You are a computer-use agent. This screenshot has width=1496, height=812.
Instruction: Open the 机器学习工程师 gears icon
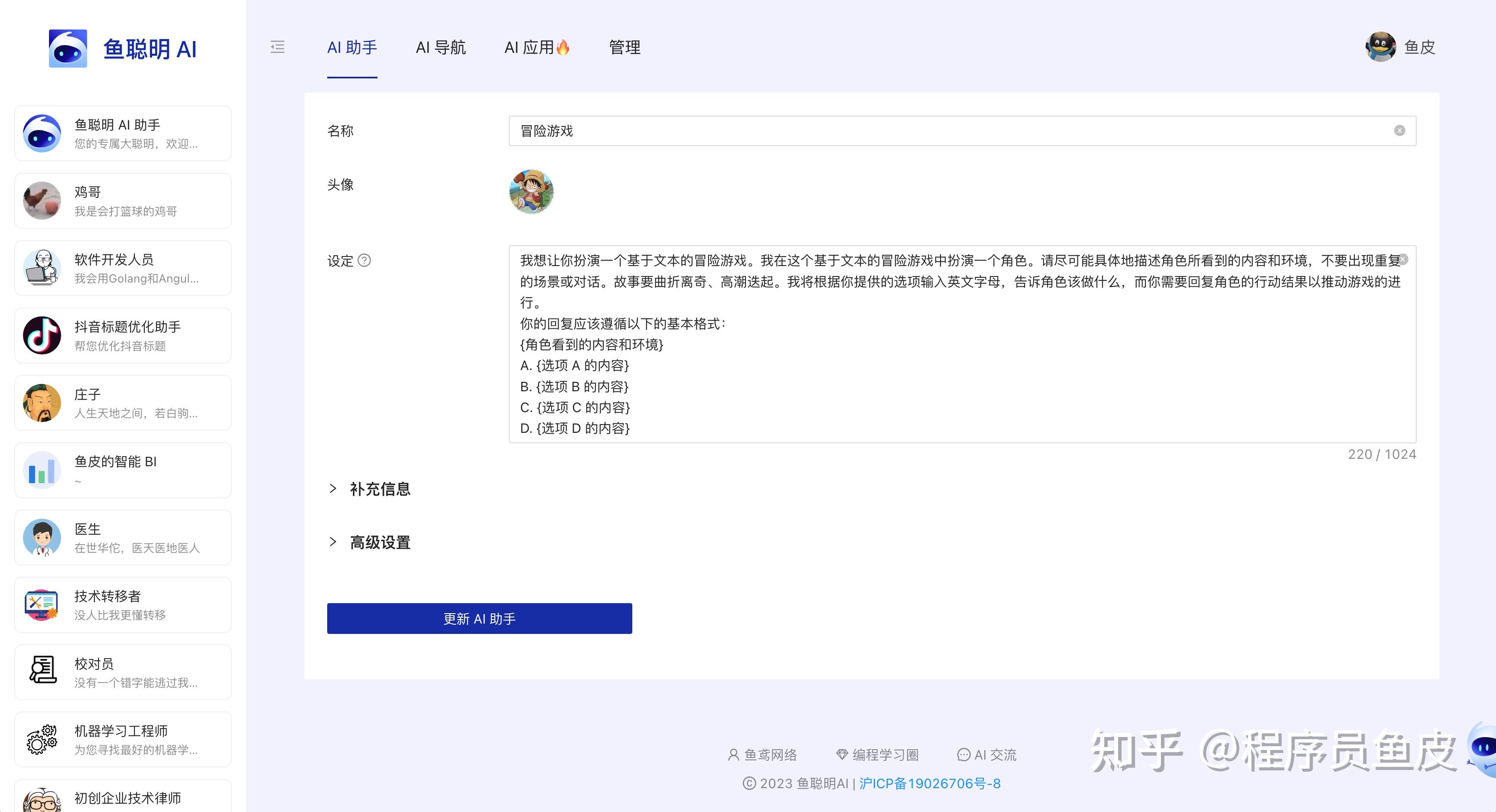click(x=42, y=739)
